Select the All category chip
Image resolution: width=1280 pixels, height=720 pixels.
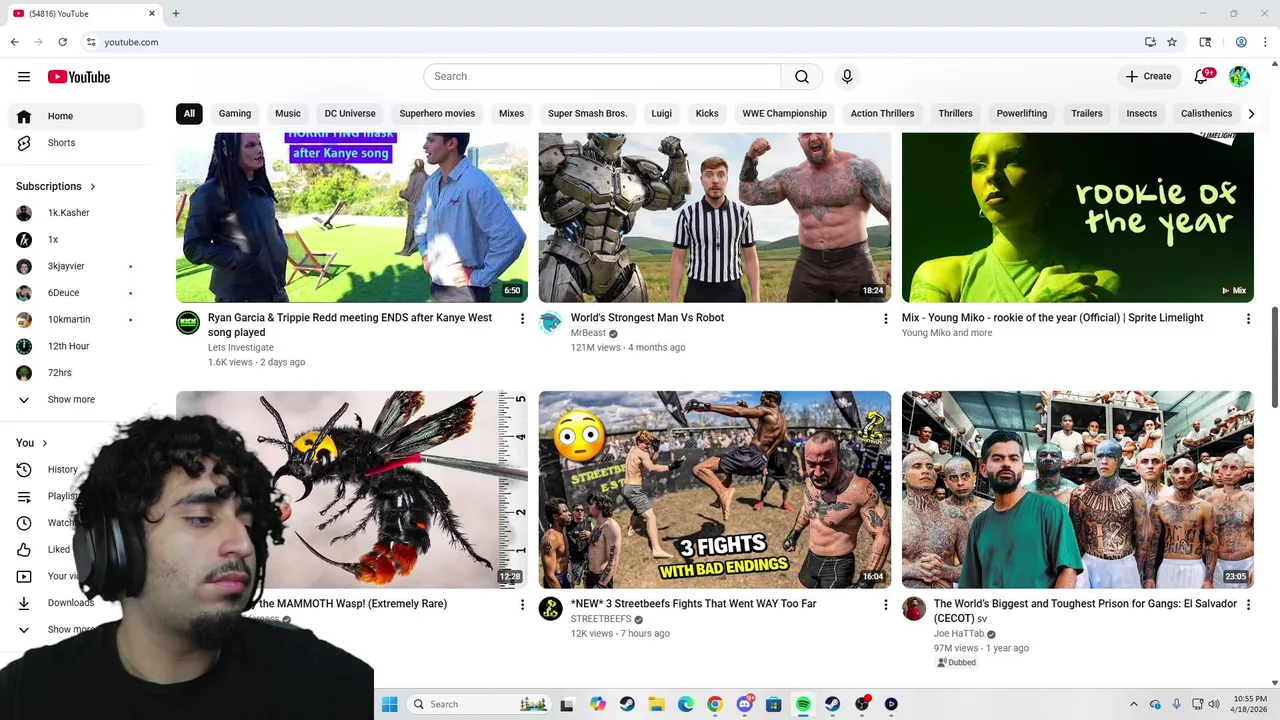[x=189, y=114]
